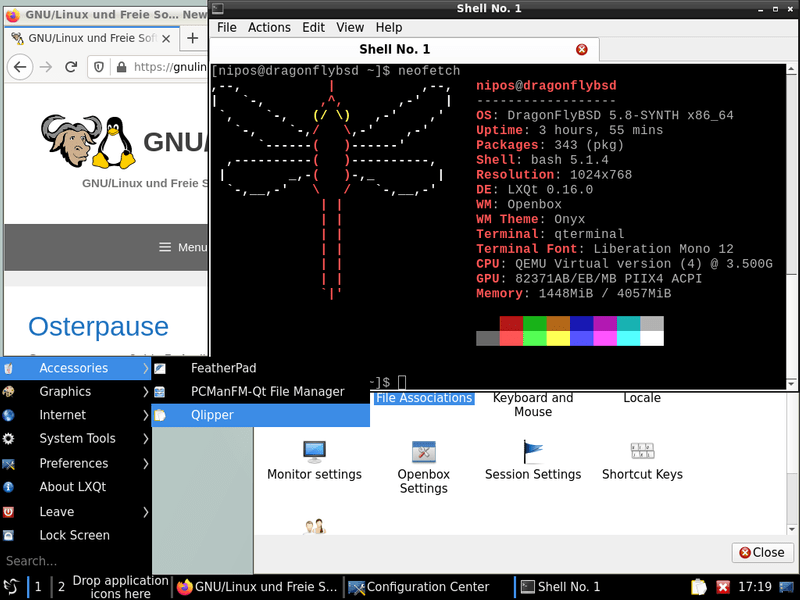This screenshot has width=800, height=600.
Task: Click the Close button in Configuration Center
Action: [x=762, y=553]
